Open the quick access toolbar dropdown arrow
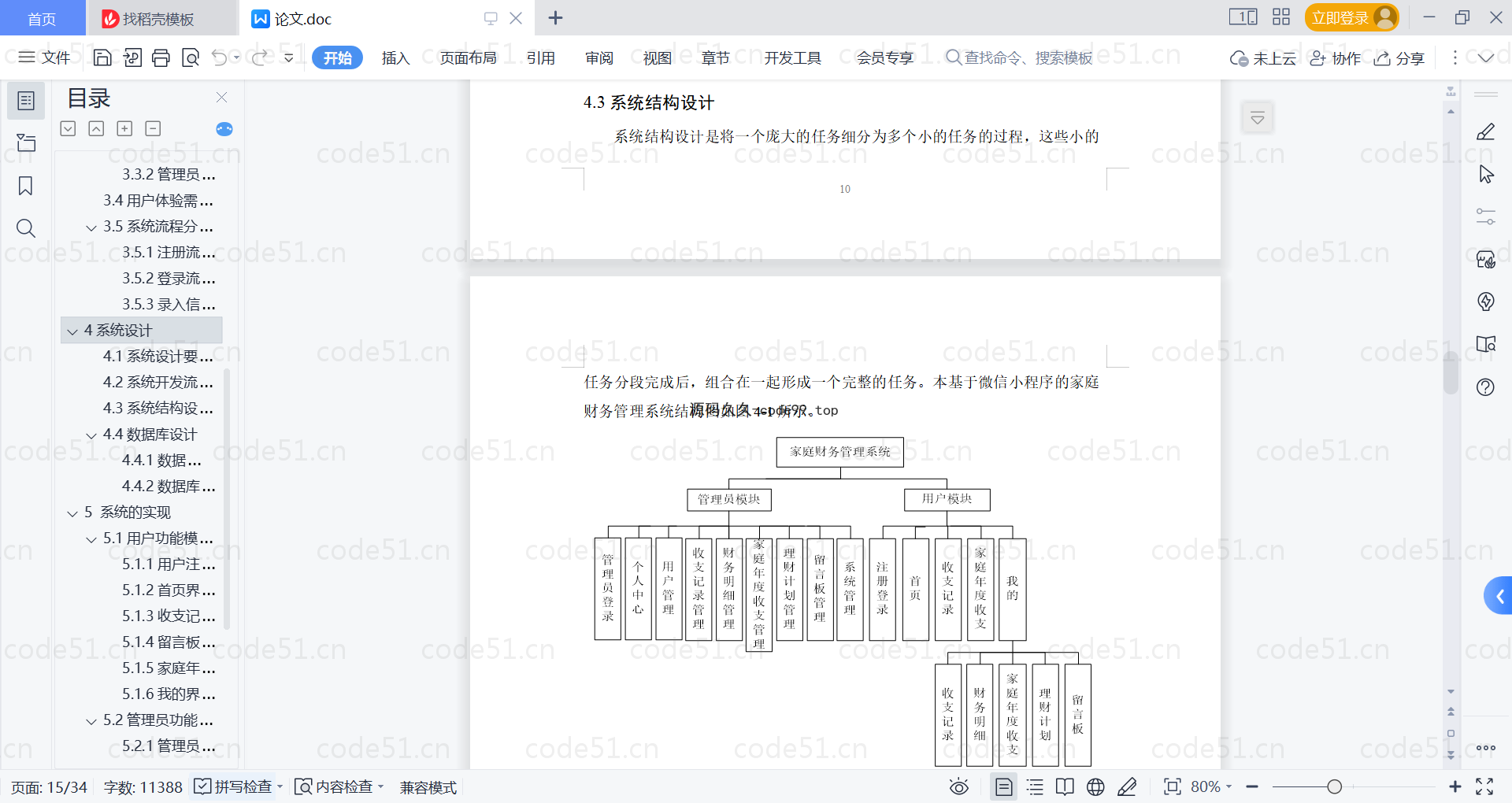The height and width of the screenshot is (803, 1512). 289,57
